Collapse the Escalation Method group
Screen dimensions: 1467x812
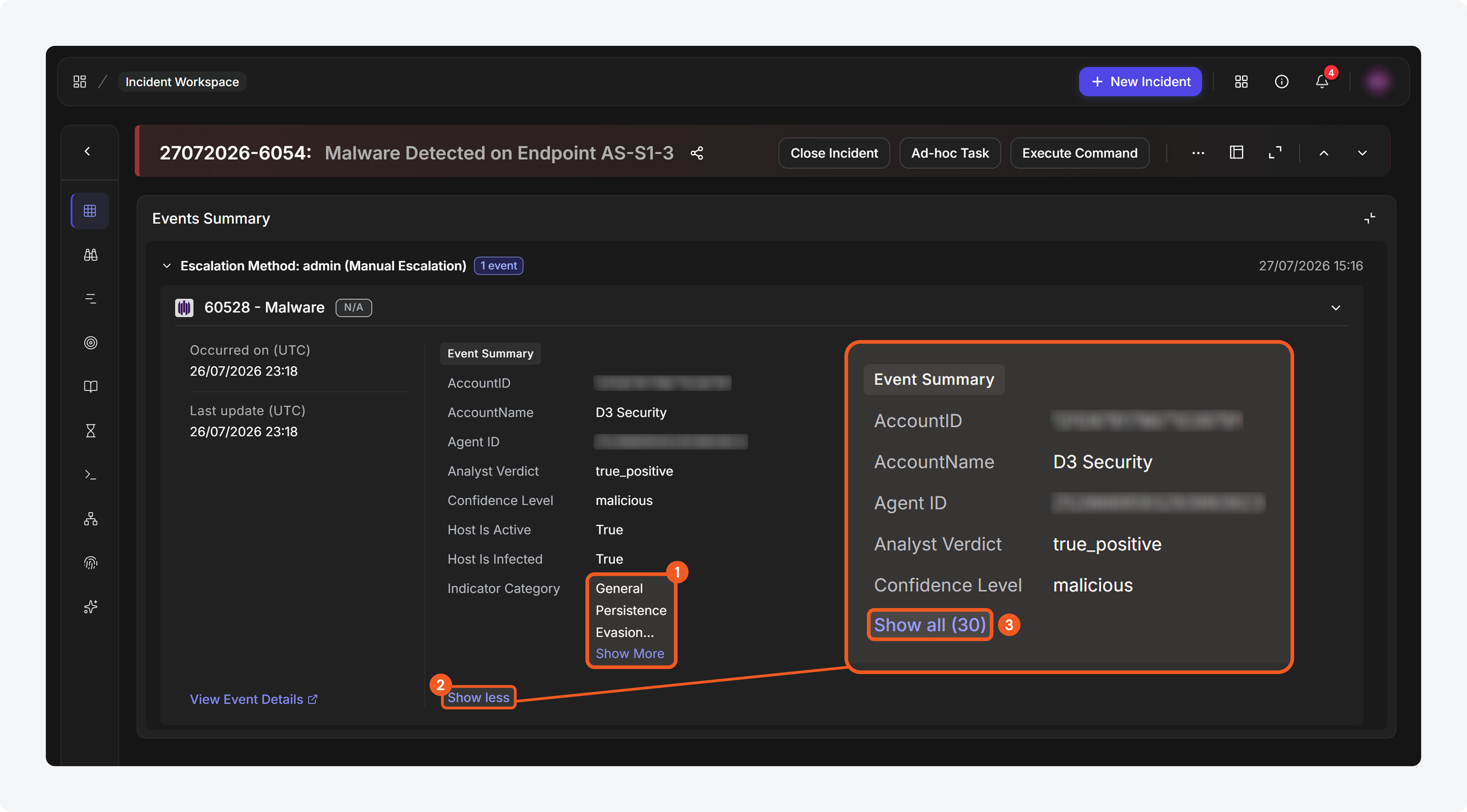[167, 266]
